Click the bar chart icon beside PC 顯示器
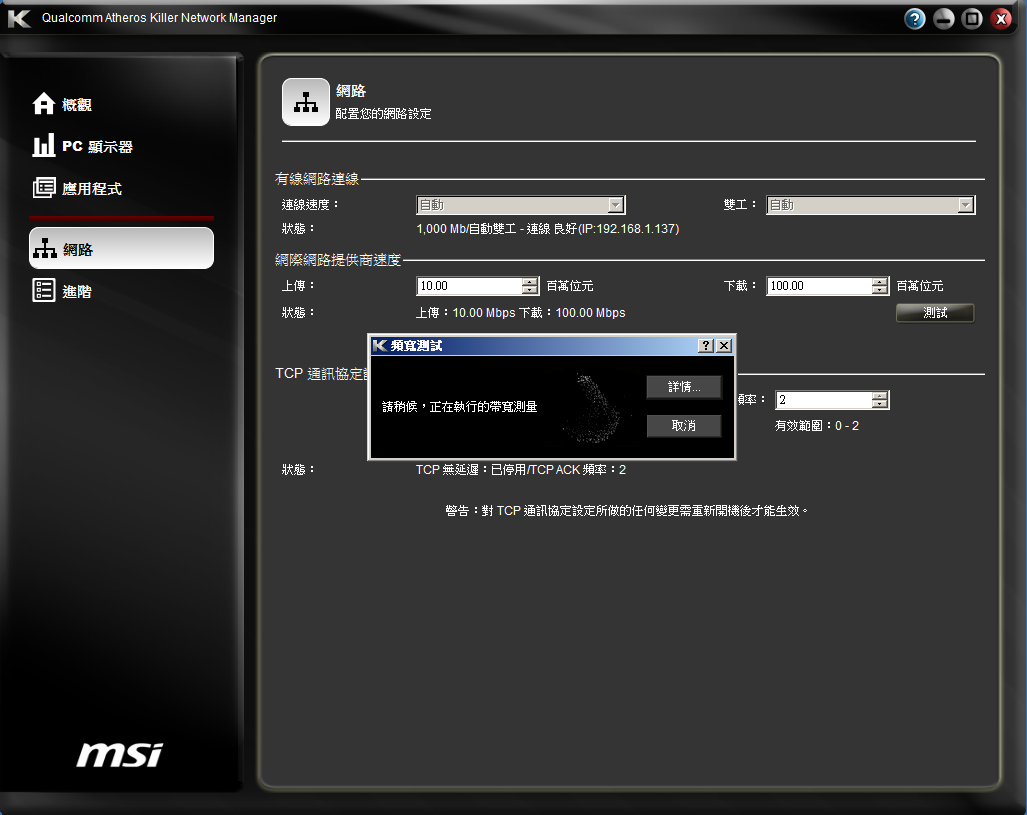This screenshot has width=1027, height=815. point(44,145)
